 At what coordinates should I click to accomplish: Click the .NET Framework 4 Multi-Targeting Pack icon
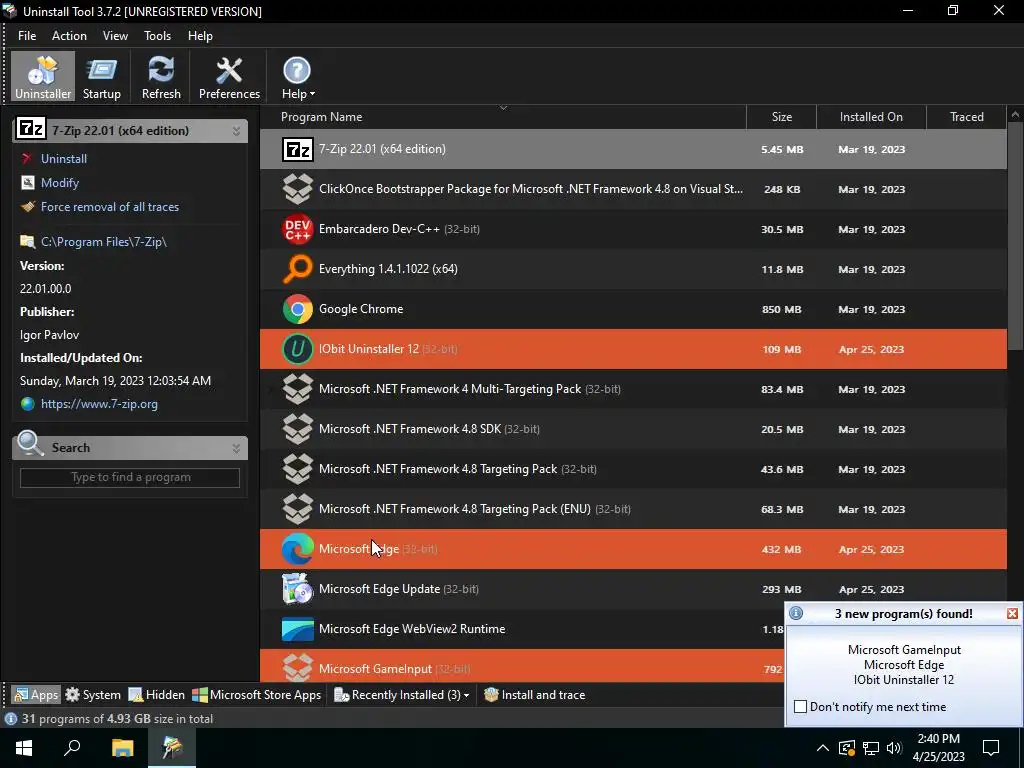297,389
